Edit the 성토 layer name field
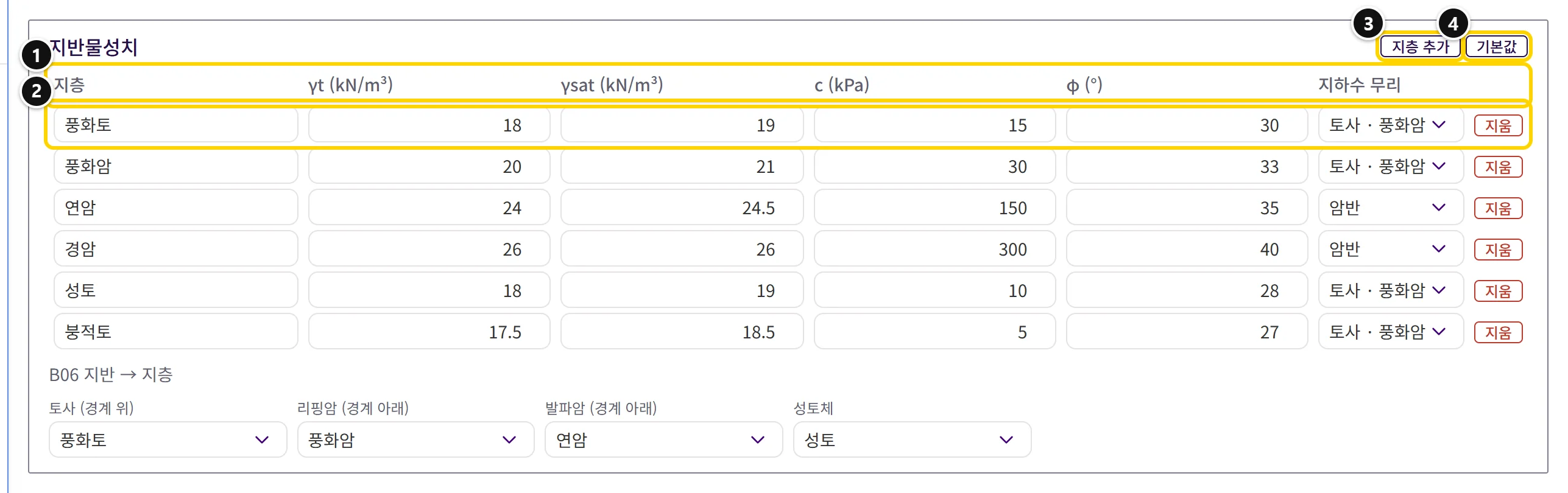Viewport: 1568px width, 493px height. point(176,291)
